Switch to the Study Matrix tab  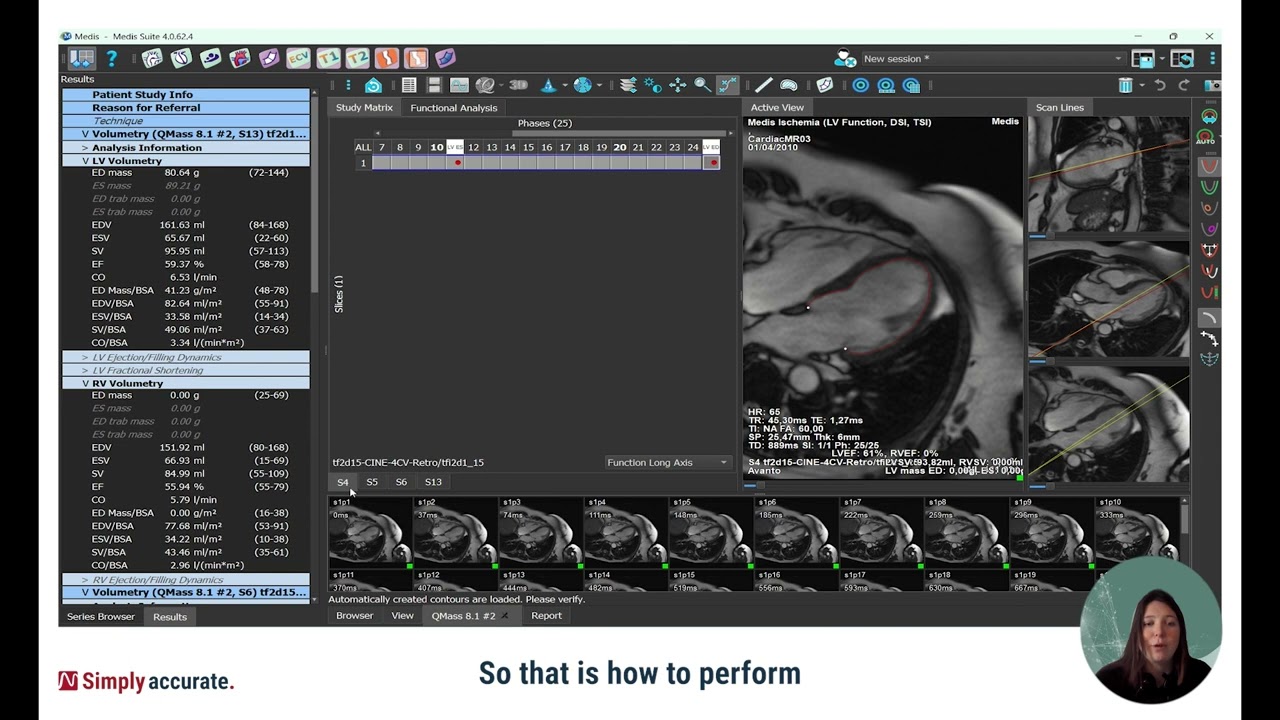pos(364,107)
